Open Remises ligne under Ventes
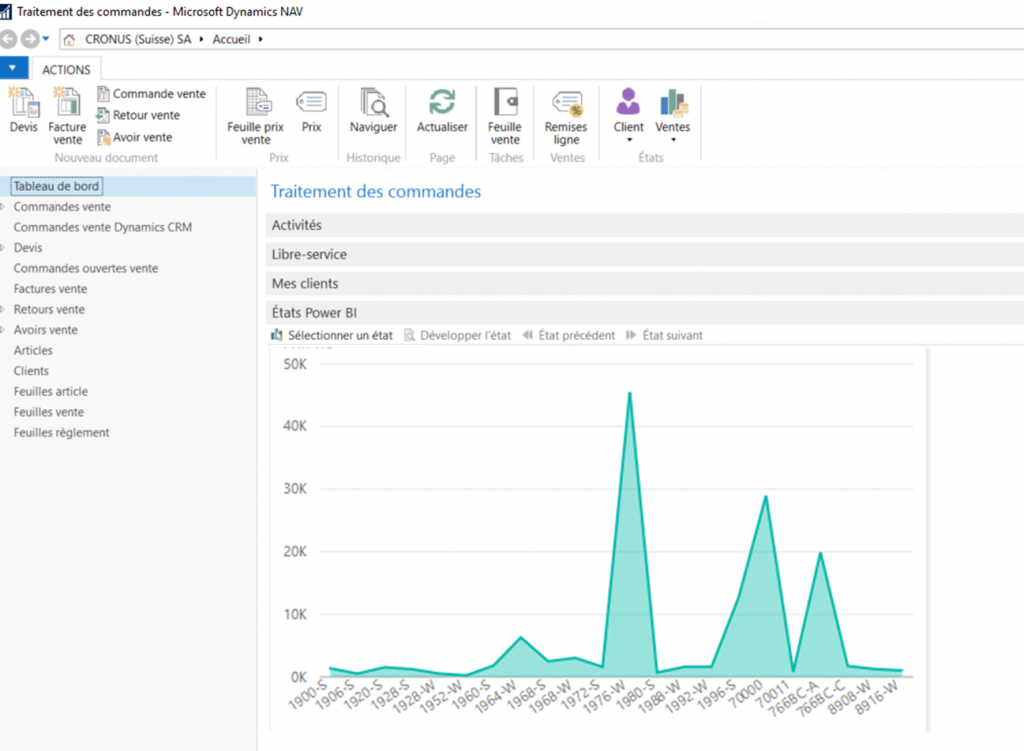The width and height of the screenshot is (1024, 751). (x=566, y=113)
